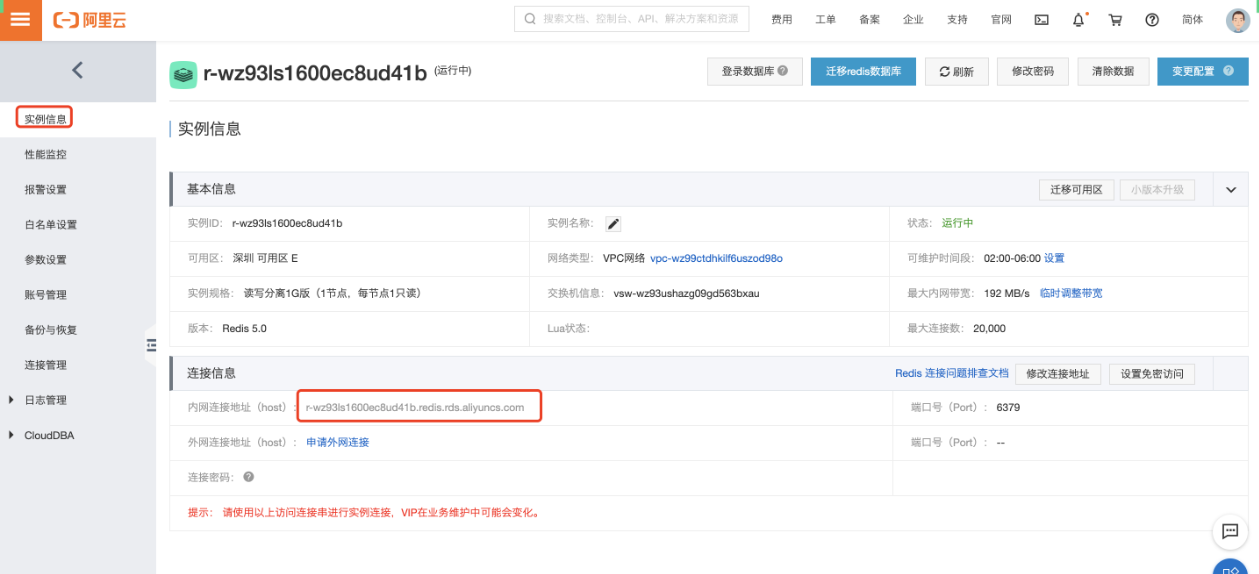Open the 企业 menu
The image size is (1259, 574).
click(913, 20)
